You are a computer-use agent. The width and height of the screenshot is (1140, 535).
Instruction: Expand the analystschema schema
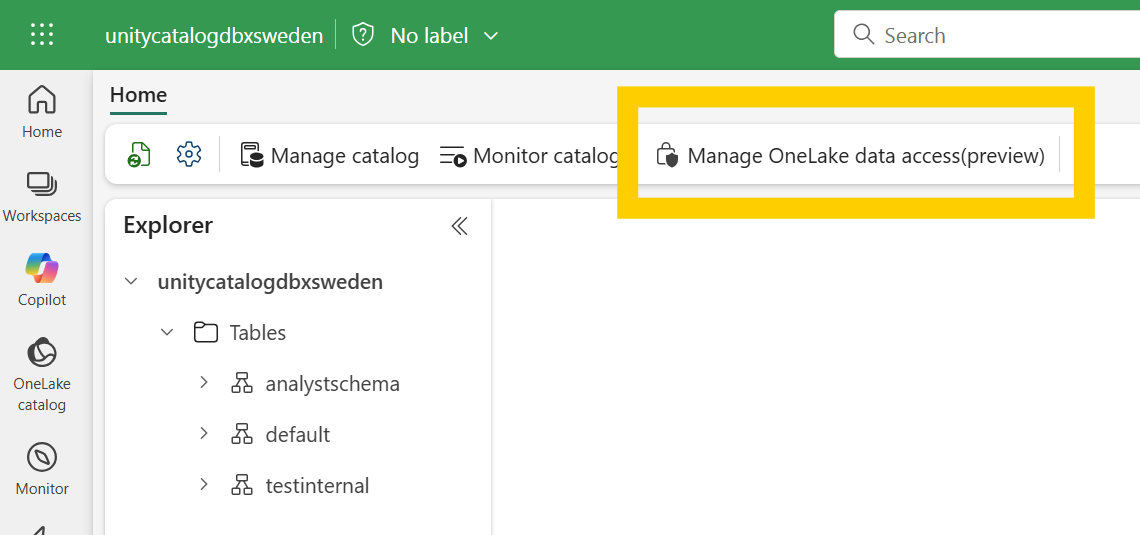coord(204,383)
